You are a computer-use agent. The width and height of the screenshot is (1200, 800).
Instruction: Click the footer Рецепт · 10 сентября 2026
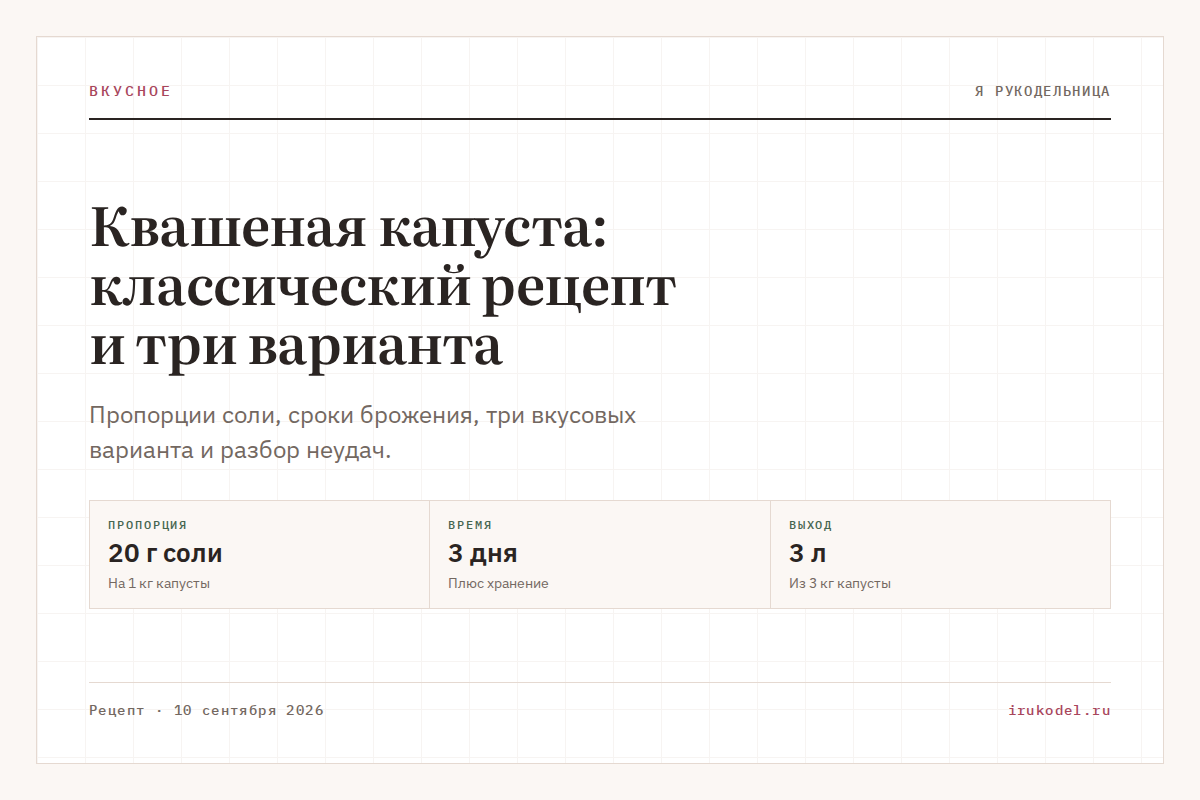[x=206, y=710]
